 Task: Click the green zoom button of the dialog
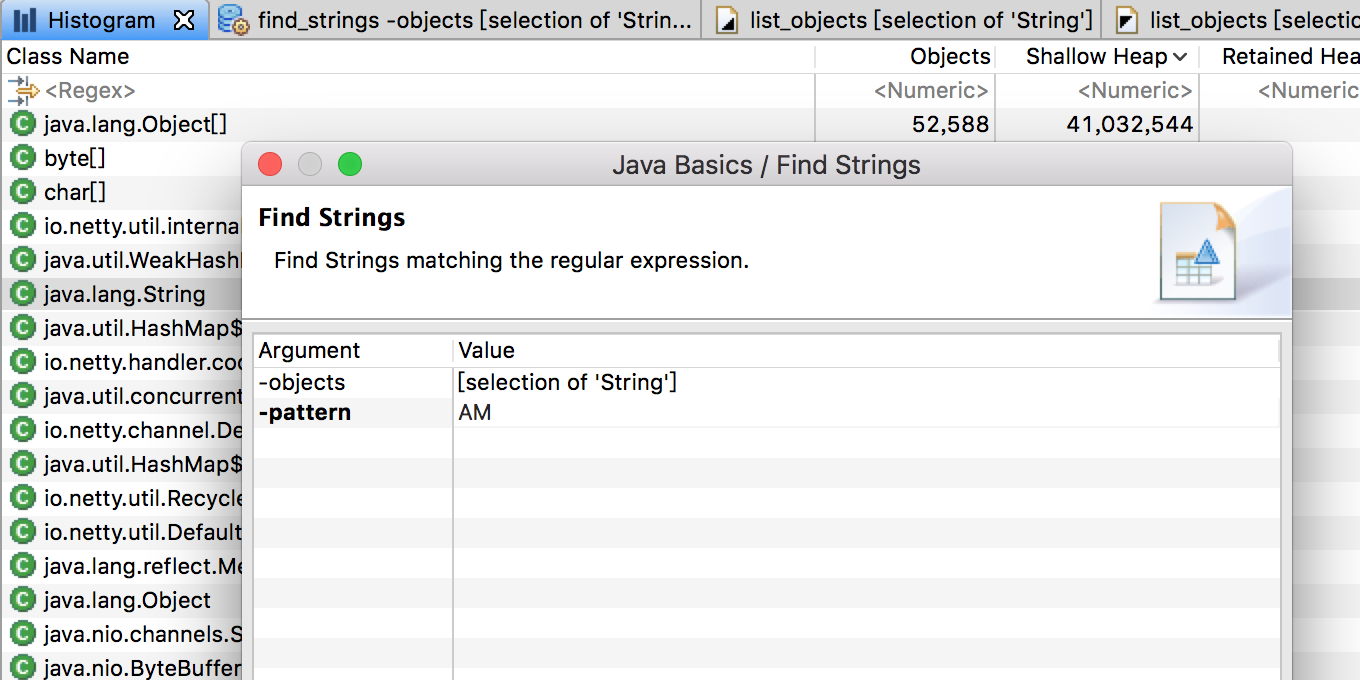tap(349, 164)
